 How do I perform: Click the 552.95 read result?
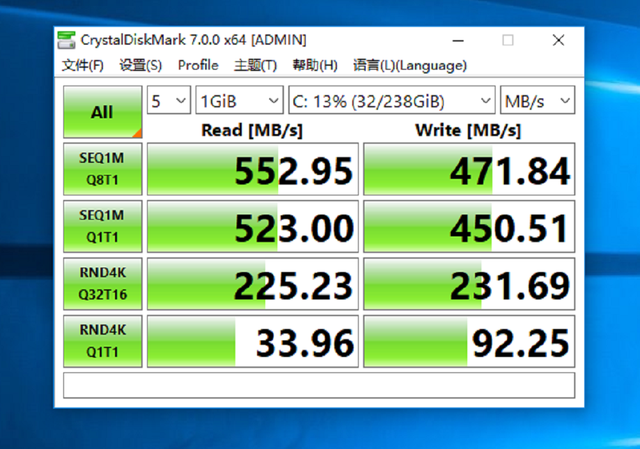pyautogui.click(x=253, y=169)
